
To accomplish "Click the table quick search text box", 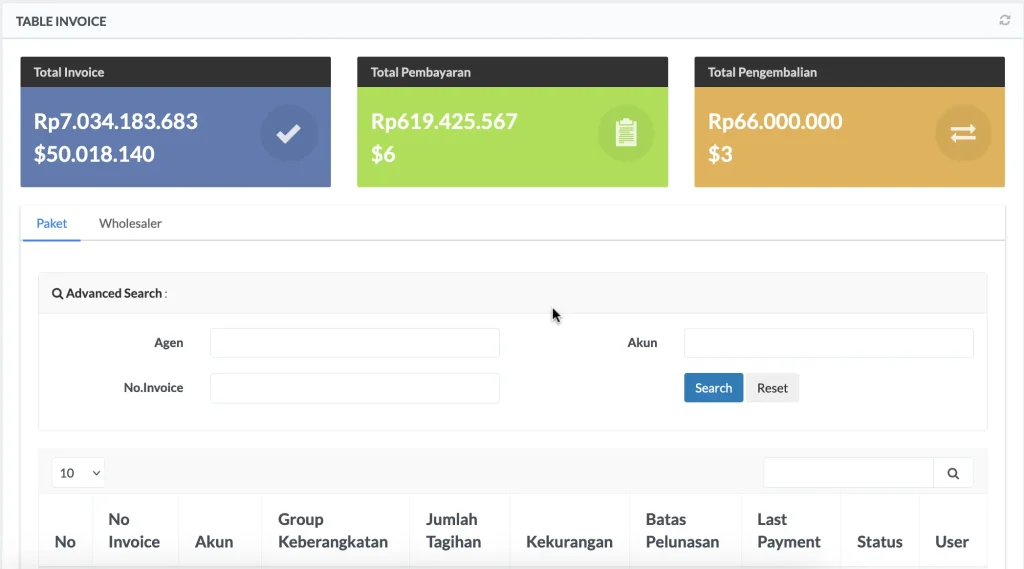I will click(848, 473).
